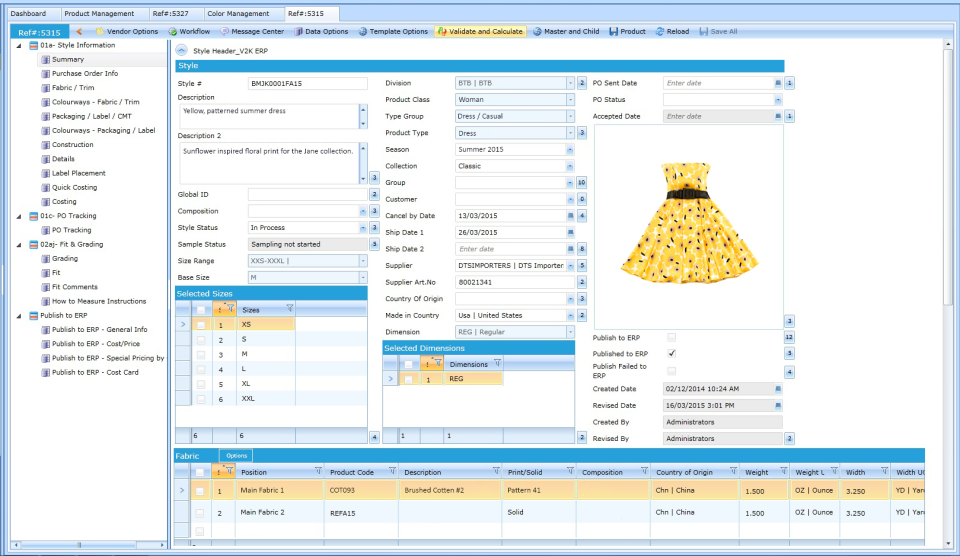Open Message Center
The image size is (960, 556).
point(252,31)
